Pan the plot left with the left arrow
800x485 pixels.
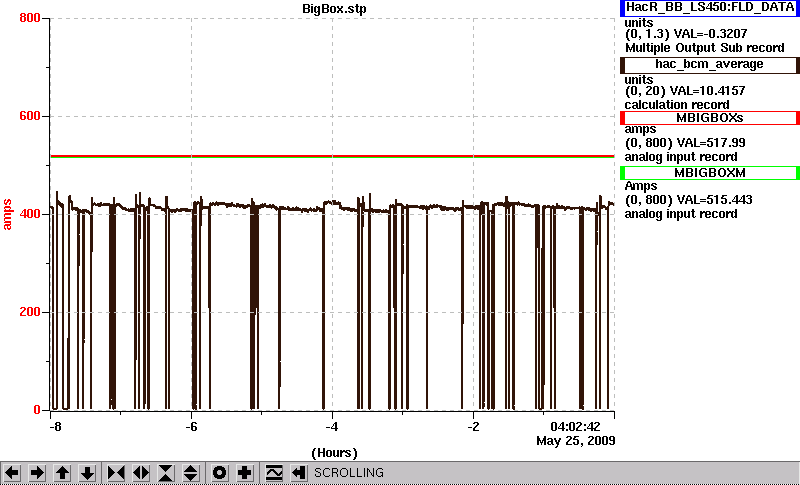click(12, 473)
